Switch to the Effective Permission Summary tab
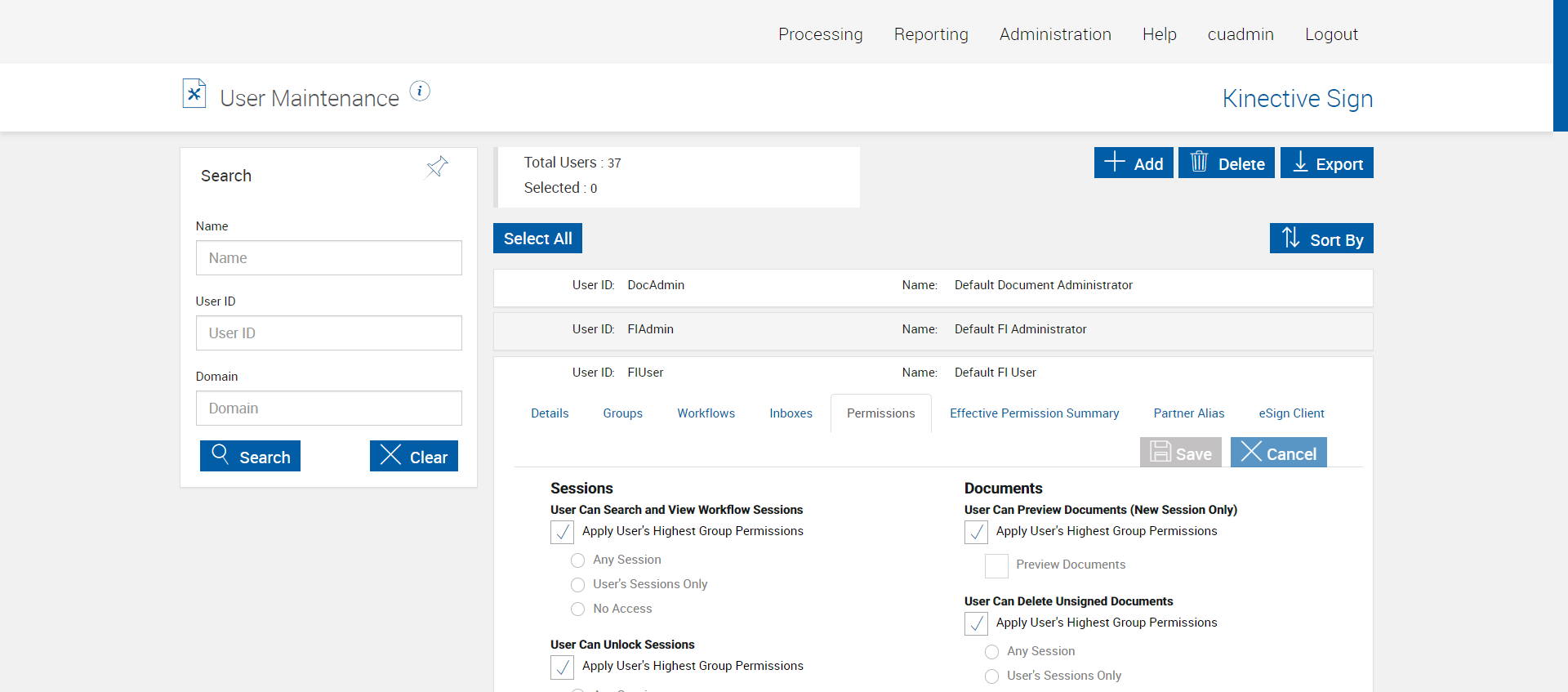This screenshot has width=1568, height=692. coord(1034,413)
